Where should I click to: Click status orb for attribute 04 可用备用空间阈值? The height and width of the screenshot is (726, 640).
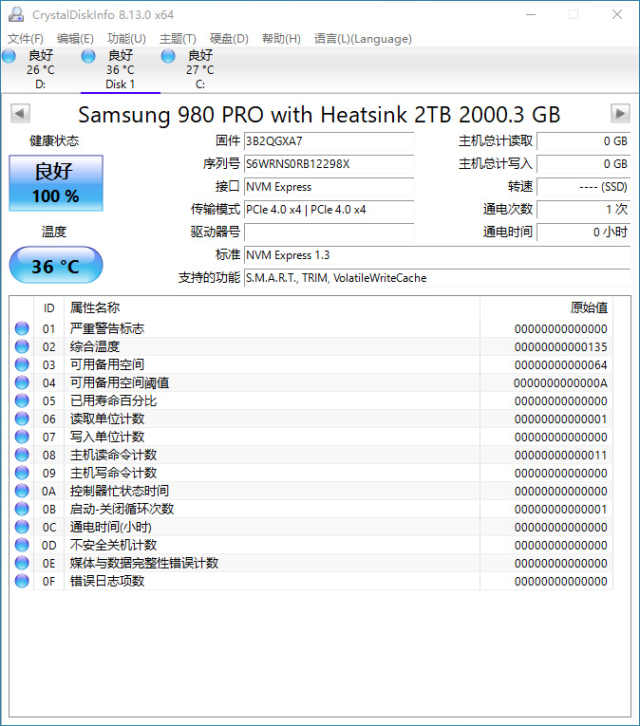point(22,383)
